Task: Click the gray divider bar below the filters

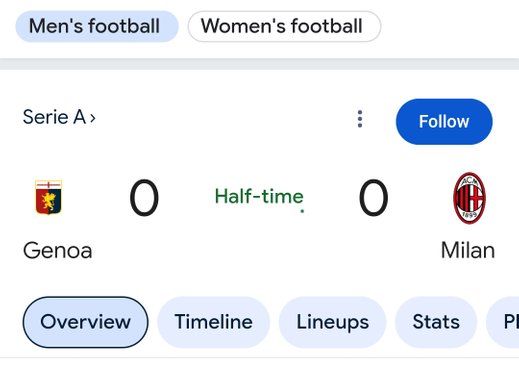Action: 259,64
